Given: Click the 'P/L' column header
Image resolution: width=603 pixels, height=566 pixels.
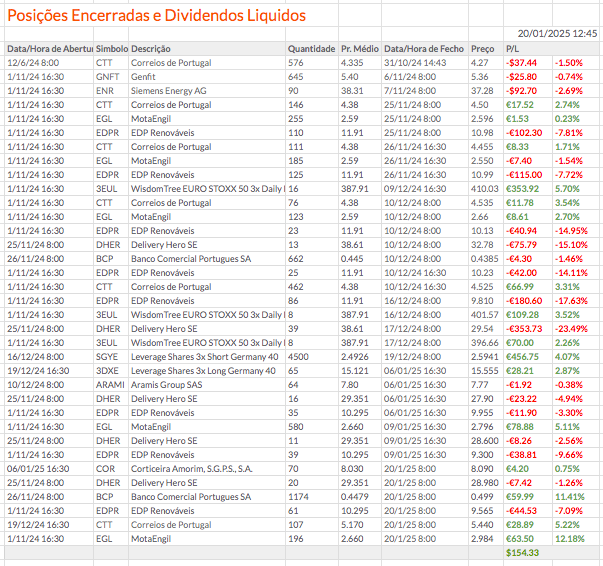Looking at the screenshot, I should (x=512, y=49).
